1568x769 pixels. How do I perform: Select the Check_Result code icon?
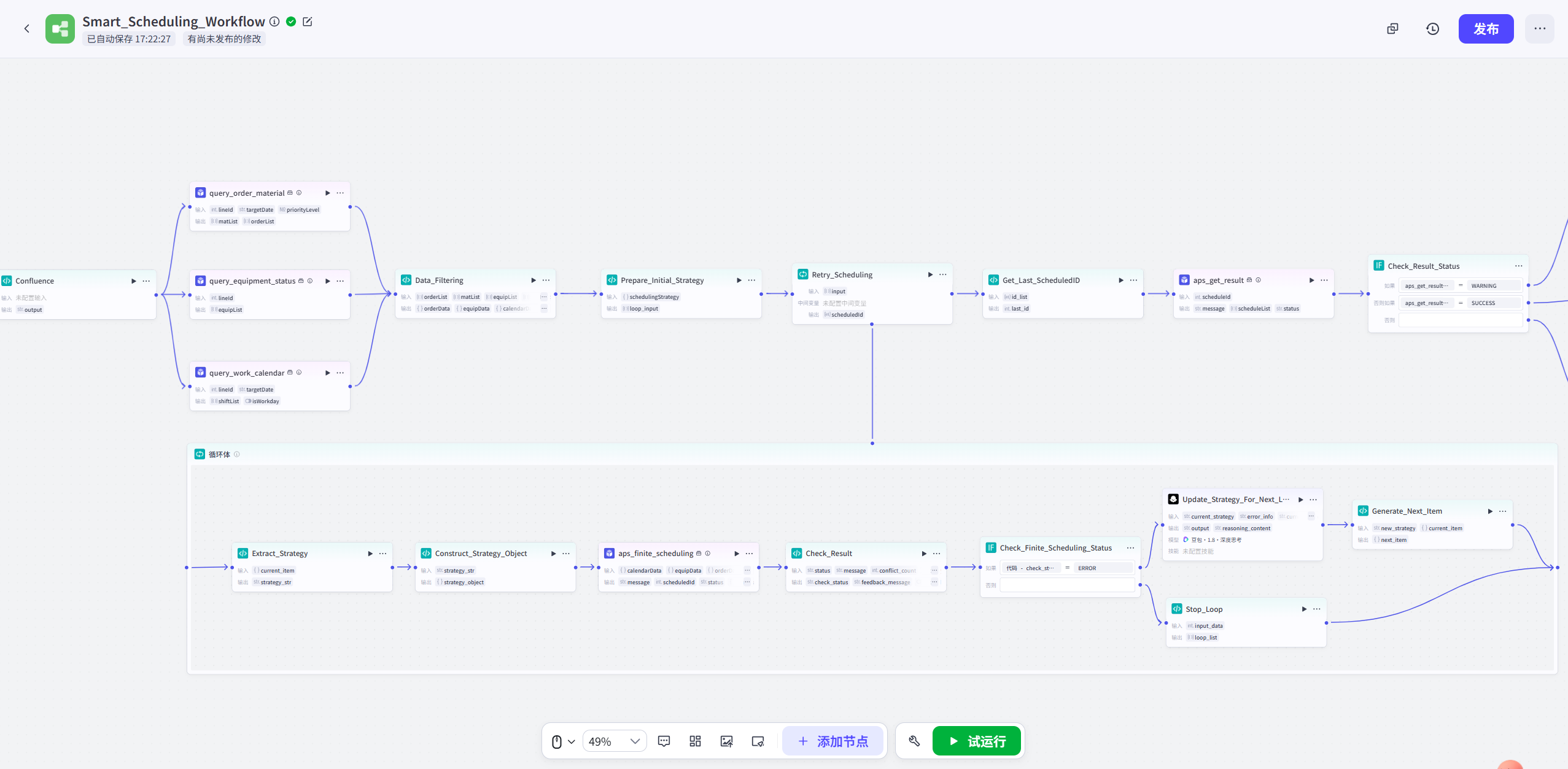[797, 553]
